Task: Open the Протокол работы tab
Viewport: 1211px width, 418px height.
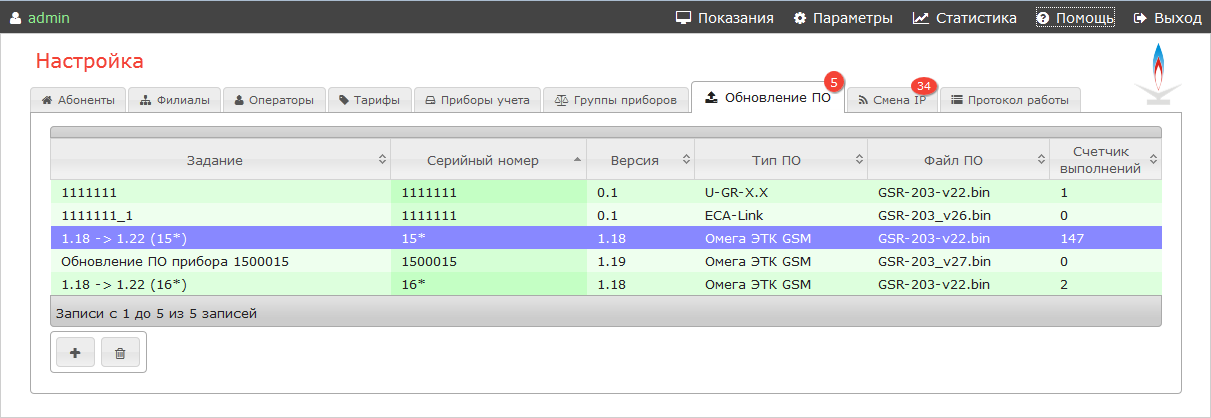Action: click(1010, 100)
